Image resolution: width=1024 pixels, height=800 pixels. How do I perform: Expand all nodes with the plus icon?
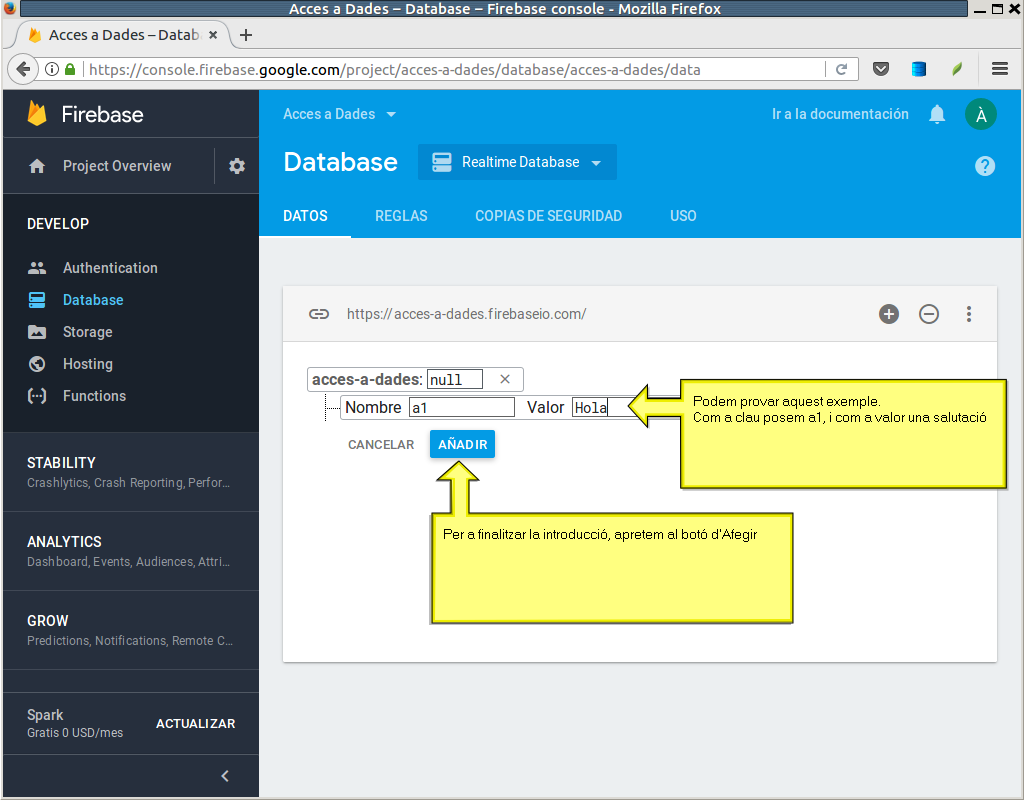tap(889, 314)
